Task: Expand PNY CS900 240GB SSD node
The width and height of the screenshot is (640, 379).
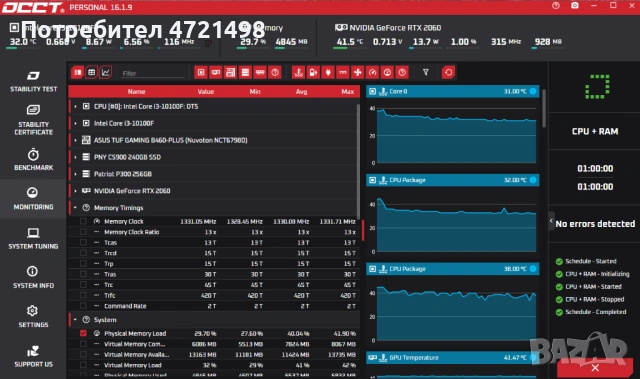Action: click(76, 157)
